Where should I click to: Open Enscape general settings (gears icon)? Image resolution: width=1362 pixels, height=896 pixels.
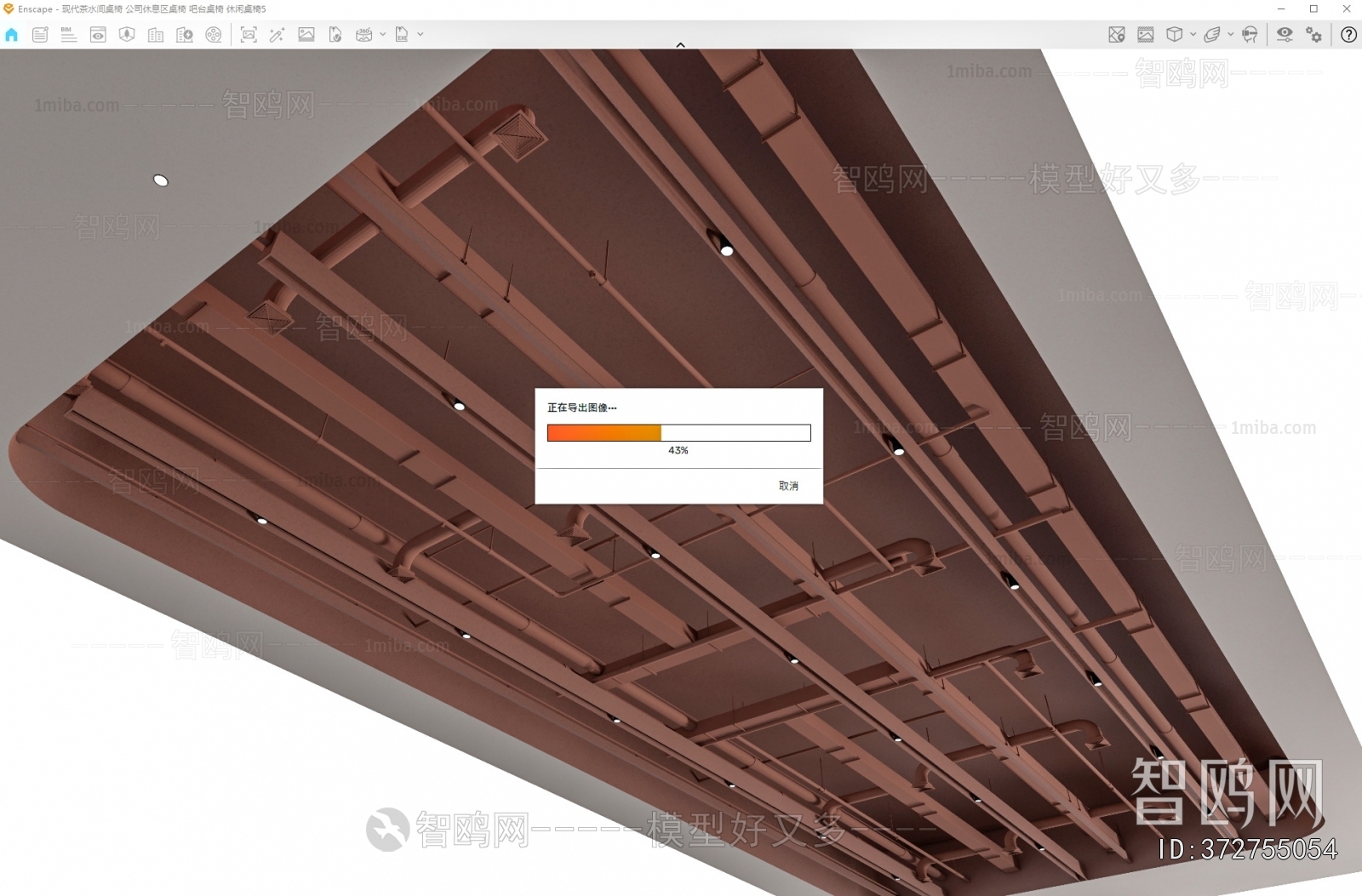(x=1313, y=35)
